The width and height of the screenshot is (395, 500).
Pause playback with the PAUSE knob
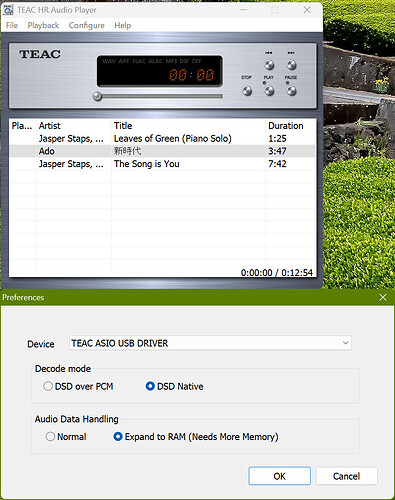(x=291, y=90)
